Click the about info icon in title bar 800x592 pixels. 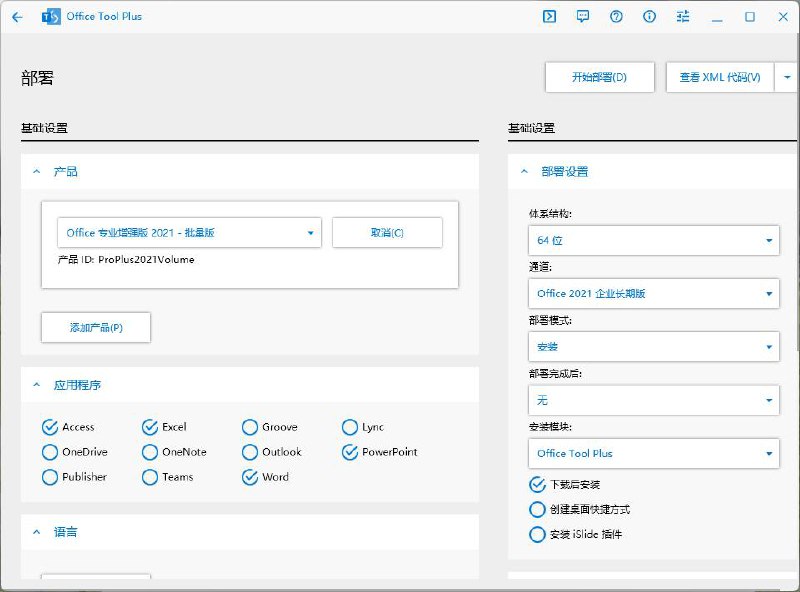point(650,16)
